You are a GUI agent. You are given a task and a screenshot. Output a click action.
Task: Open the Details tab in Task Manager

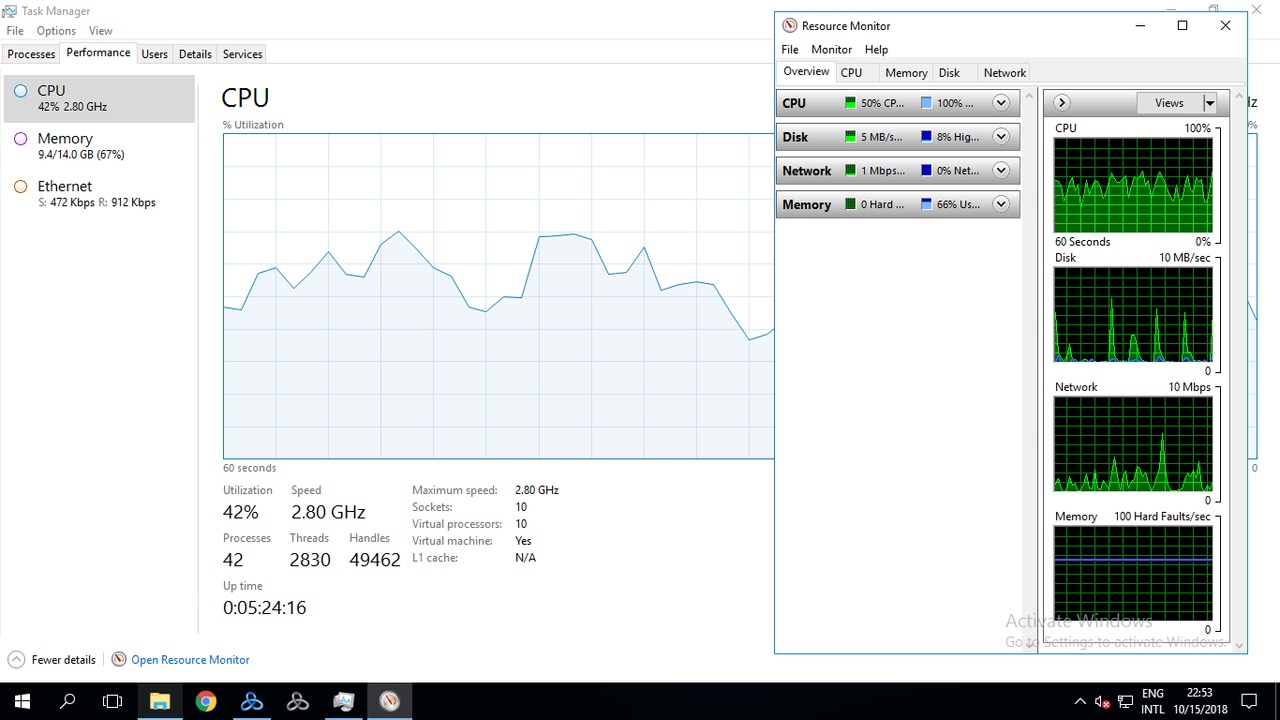click(195, 54)
